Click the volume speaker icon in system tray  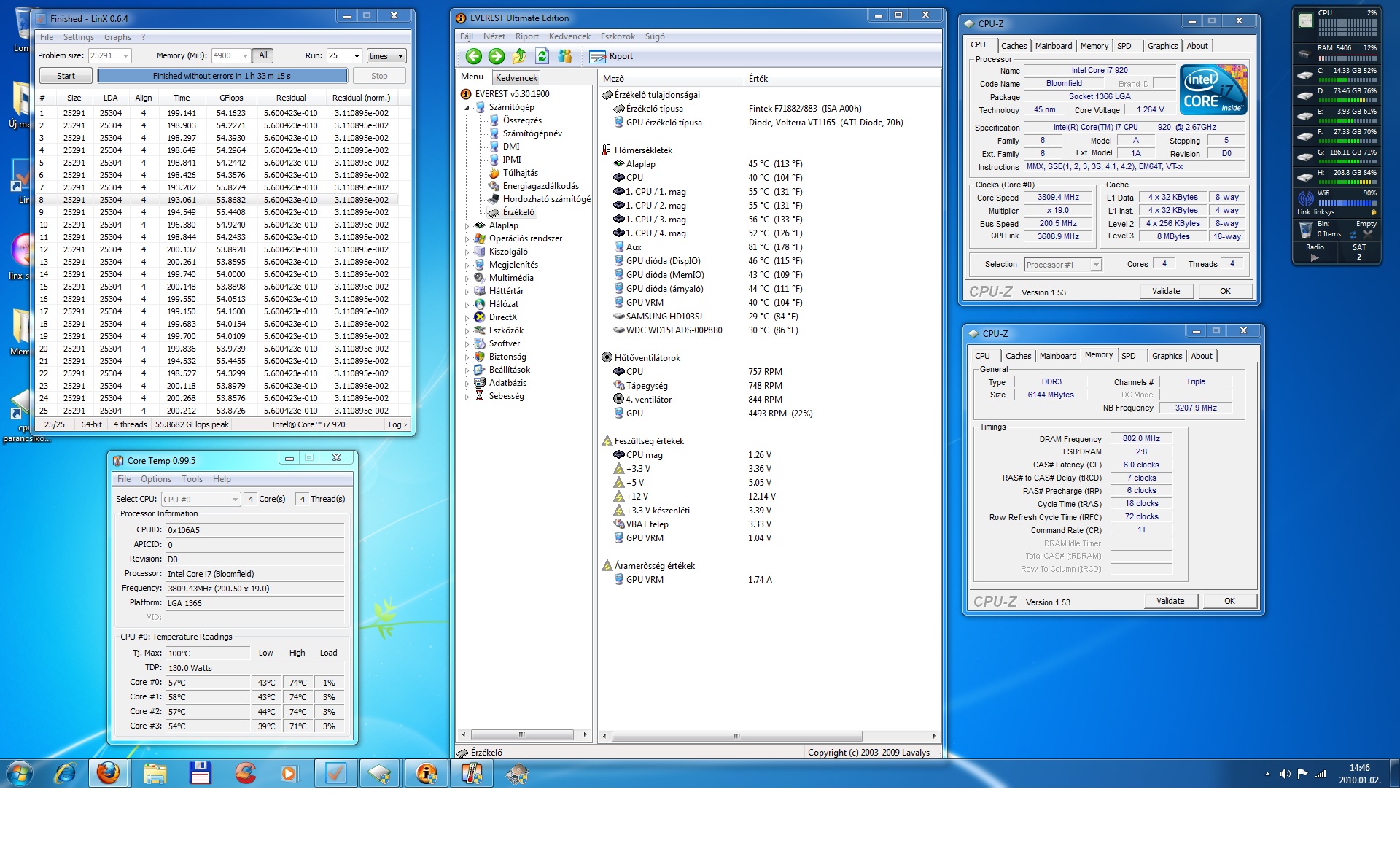(1285, 774)
